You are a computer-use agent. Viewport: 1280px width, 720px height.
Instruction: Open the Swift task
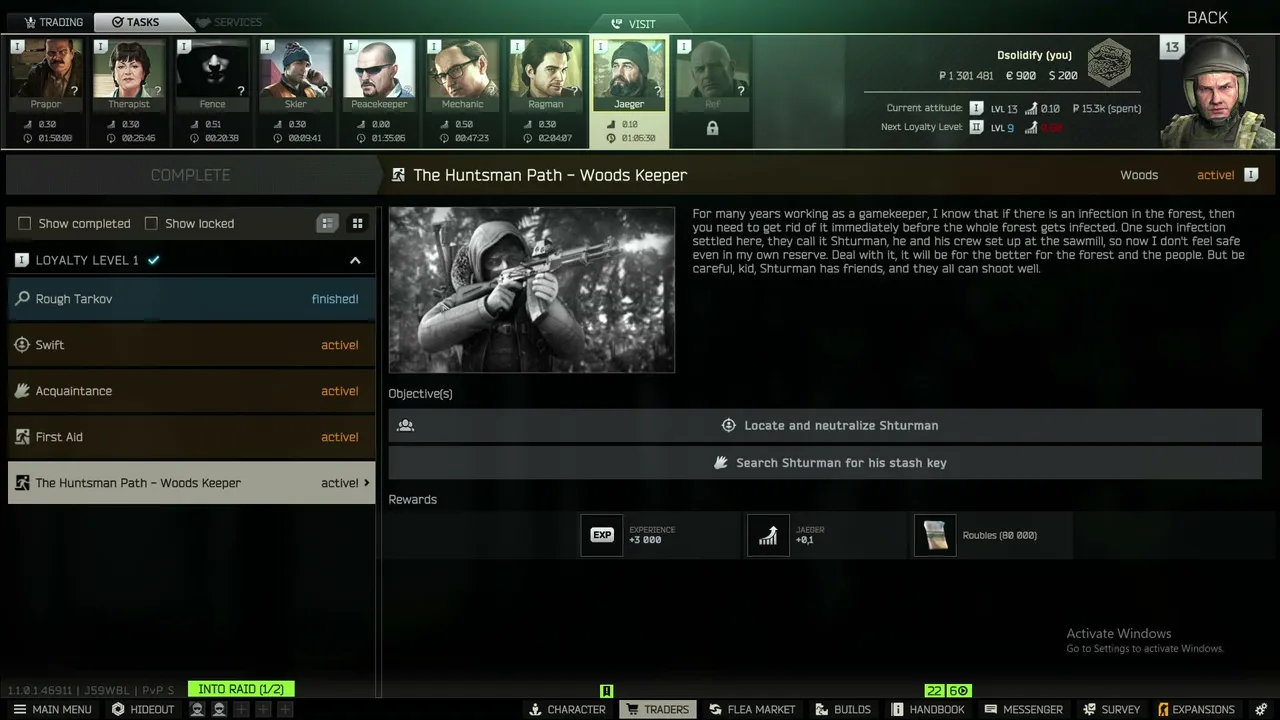pos(191,345)
